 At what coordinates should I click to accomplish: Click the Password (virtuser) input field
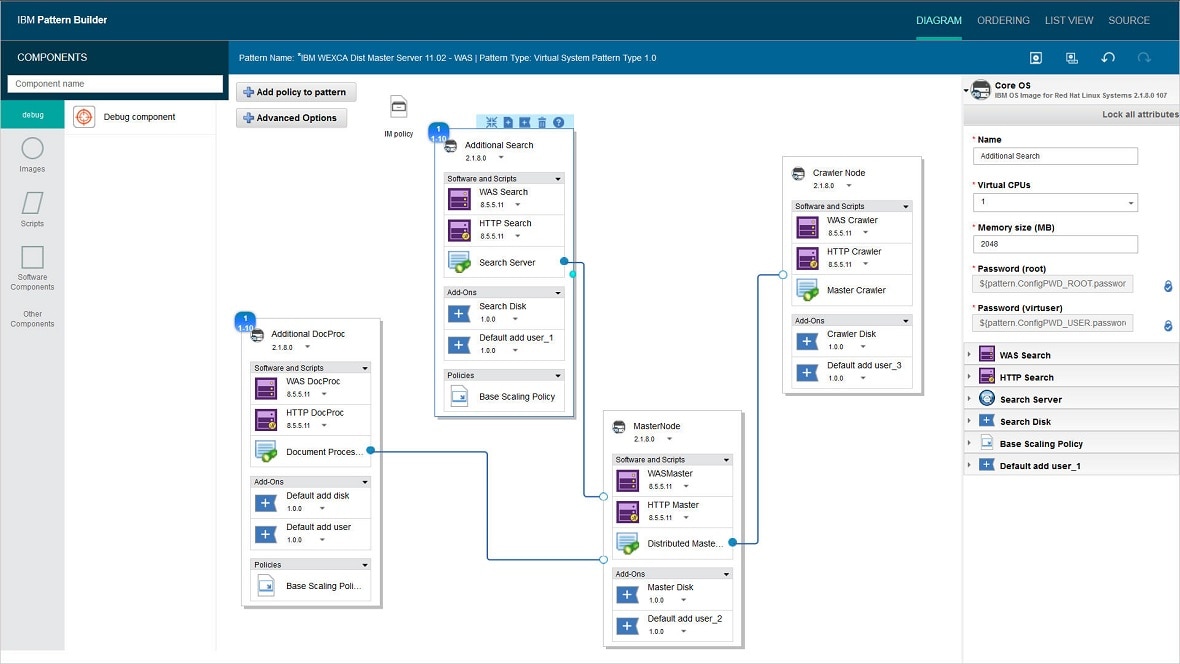click(1053, 323)
